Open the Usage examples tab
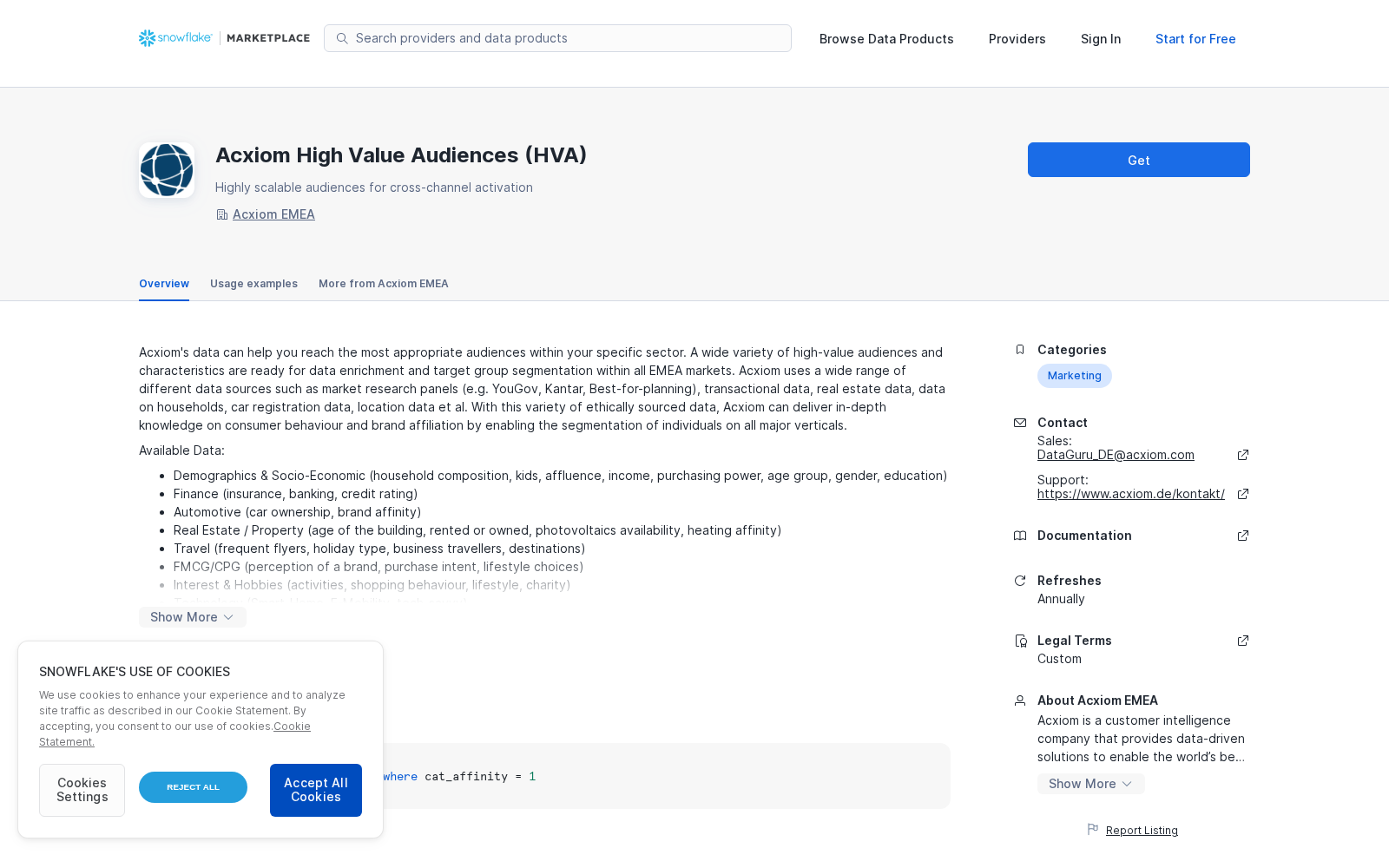Viewport: 1389px width, 868px height. (253, 284)
